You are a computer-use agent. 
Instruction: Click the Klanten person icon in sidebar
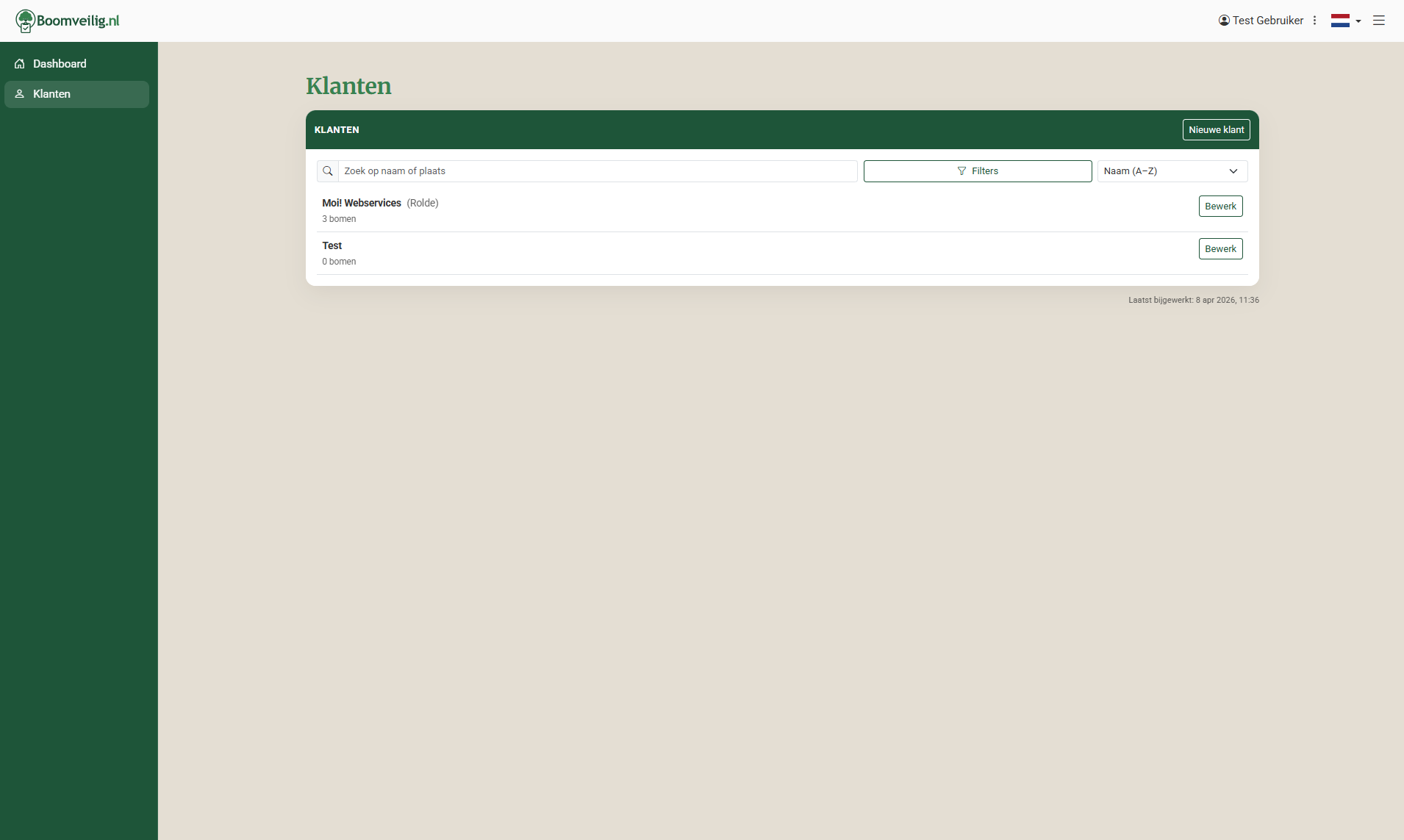pos(20,94)
